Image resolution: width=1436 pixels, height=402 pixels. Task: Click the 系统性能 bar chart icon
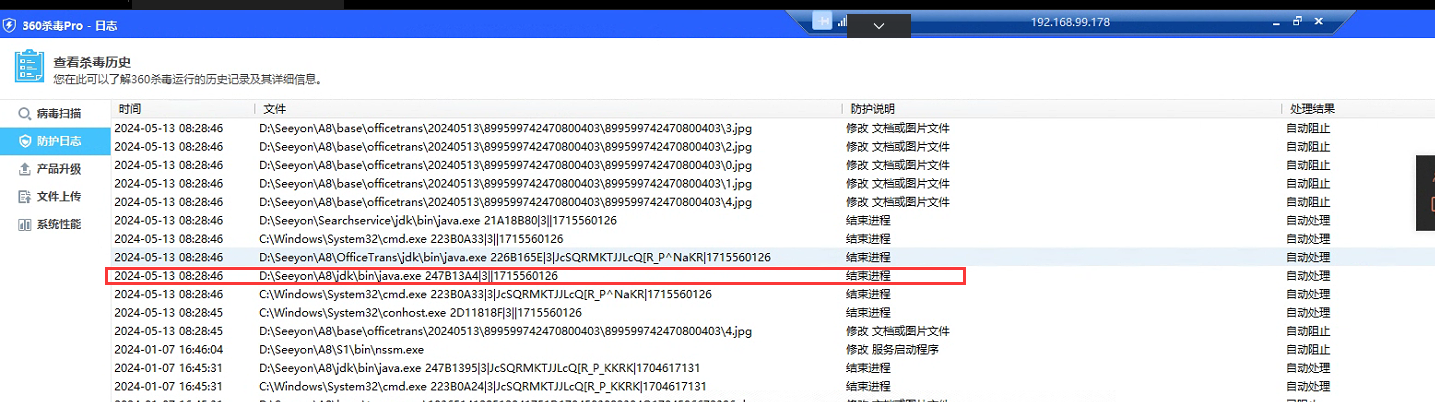click(x=24, y=224)
